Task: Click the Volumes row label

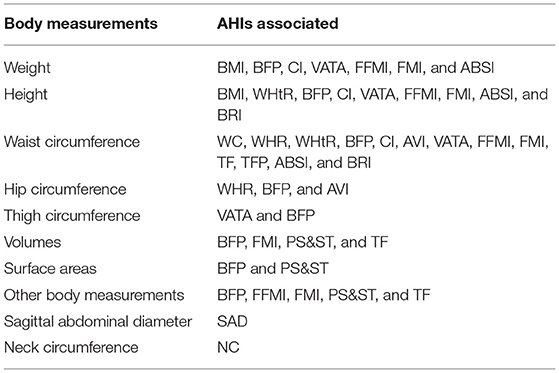Action: [x=32, y=242]
